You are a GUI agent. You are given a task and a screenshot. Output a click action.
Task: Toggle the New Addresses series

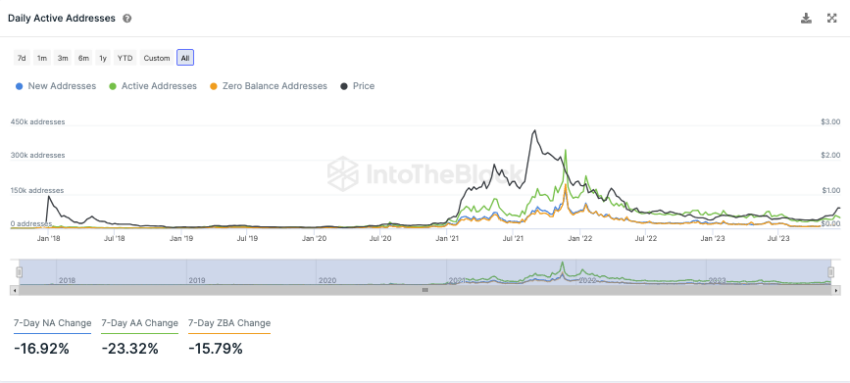[56, 86]
